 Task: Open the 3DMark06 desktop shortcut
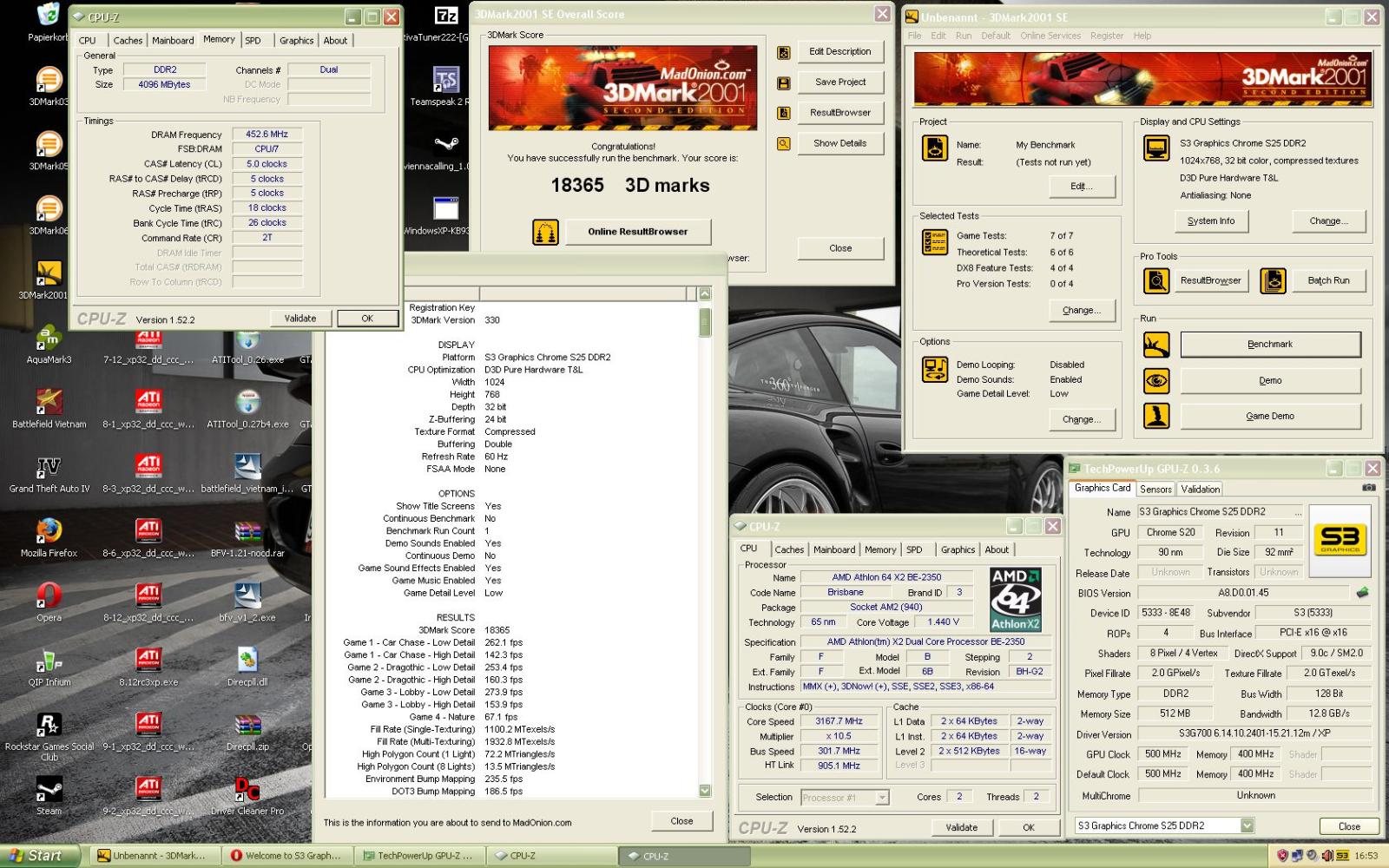49,208
